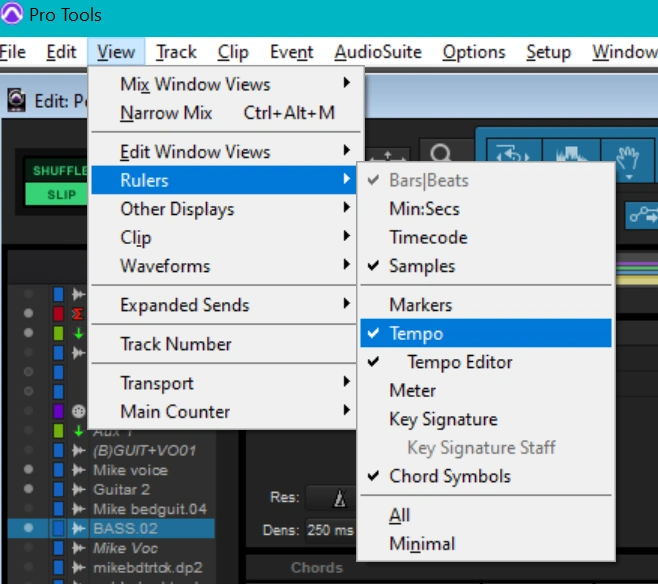Click the Pro Tools logo icon
Screen dimensions: 658x584
[14, 16]
